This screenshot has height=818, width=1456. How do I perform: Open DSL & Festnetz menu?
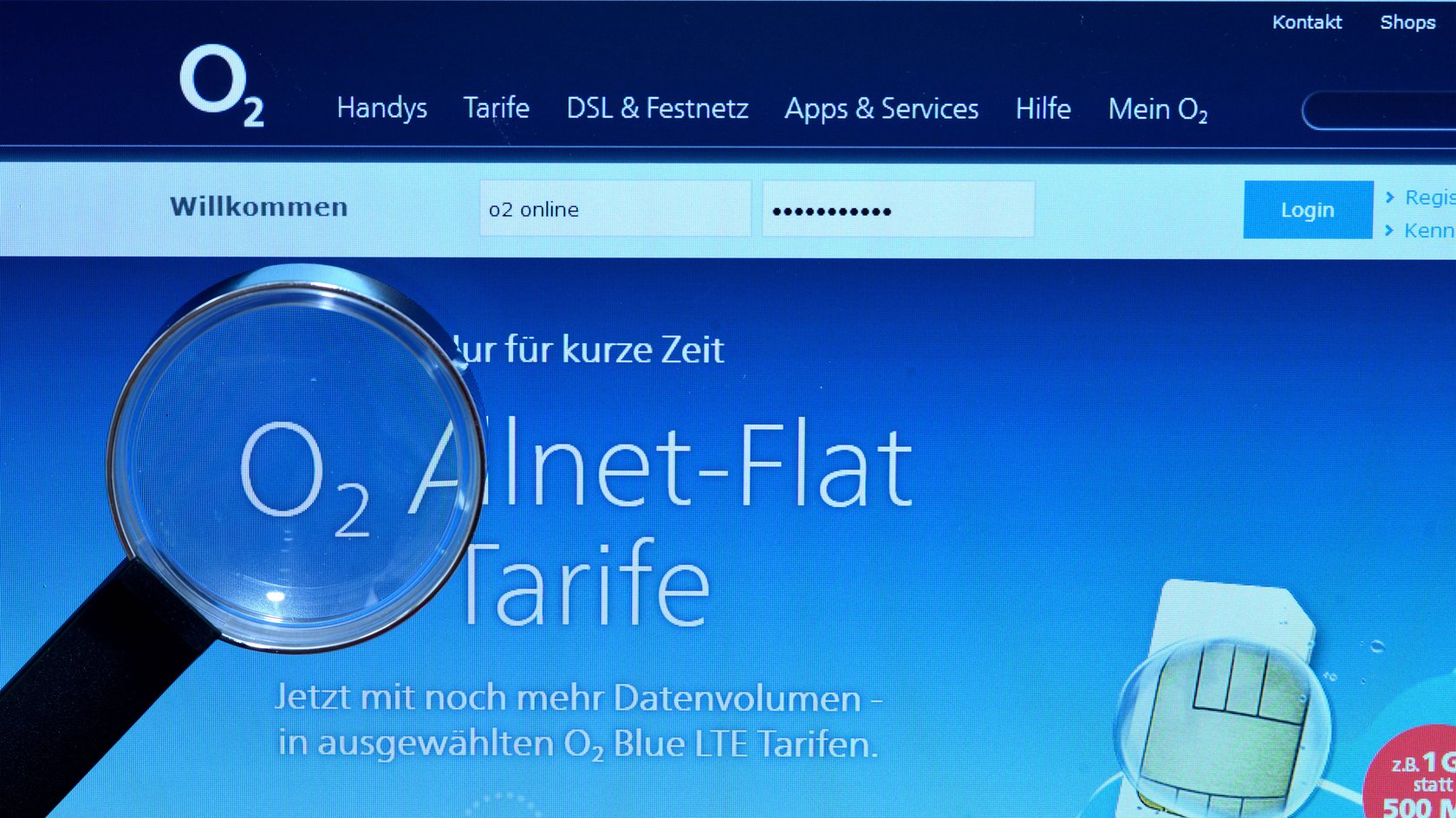657,108
